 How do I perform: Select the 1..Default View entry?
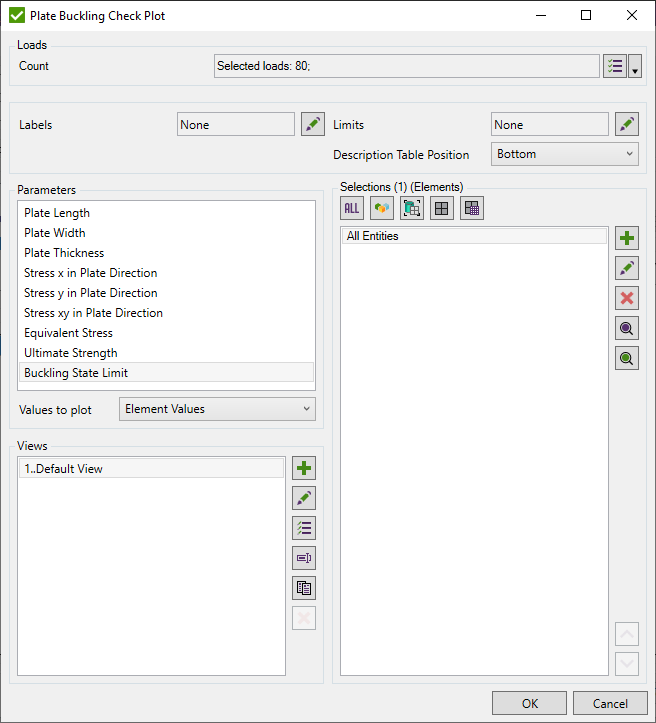[150, 469]
